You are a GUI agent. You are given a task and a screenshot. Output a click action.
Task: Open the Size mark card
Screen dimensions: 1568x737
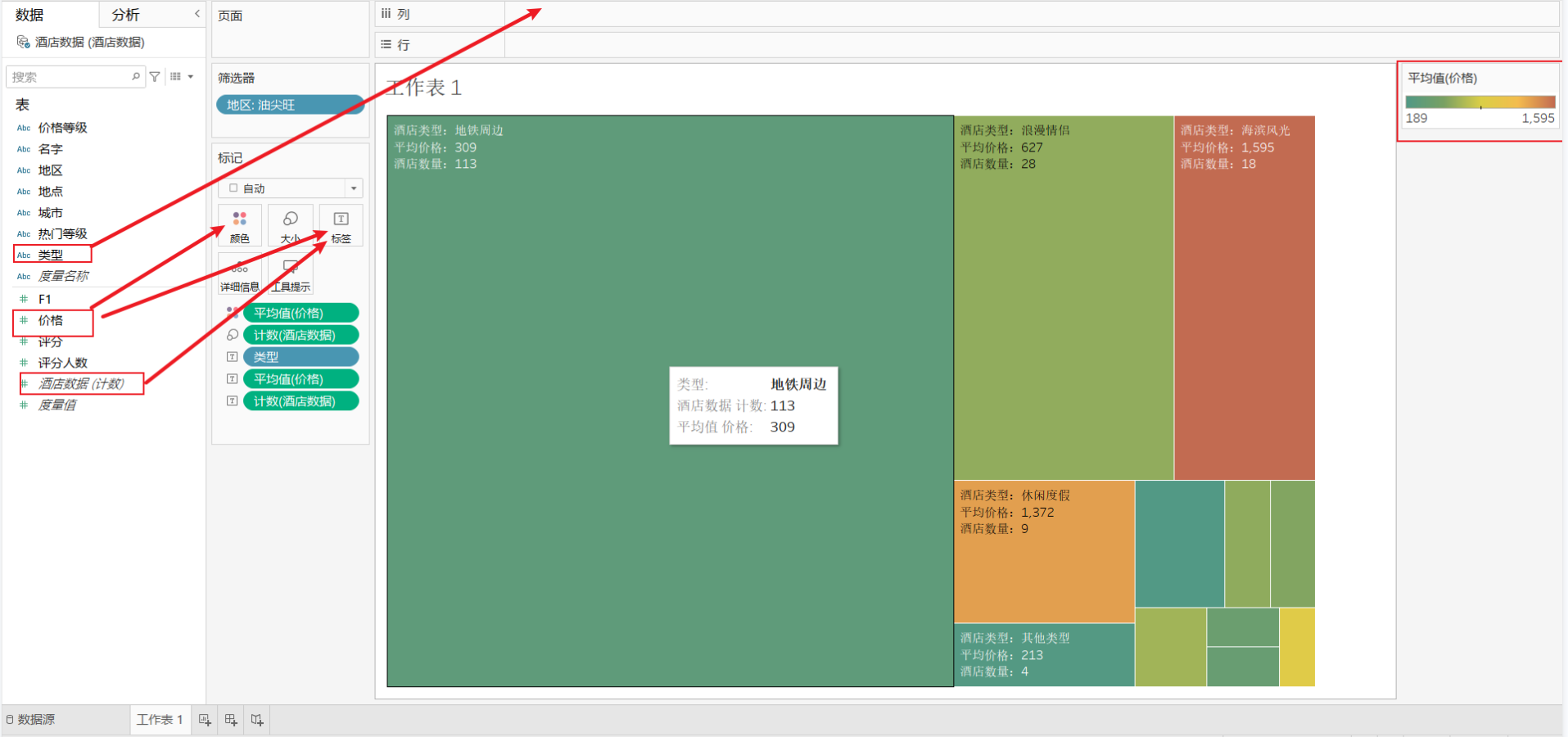click(291, 225)
